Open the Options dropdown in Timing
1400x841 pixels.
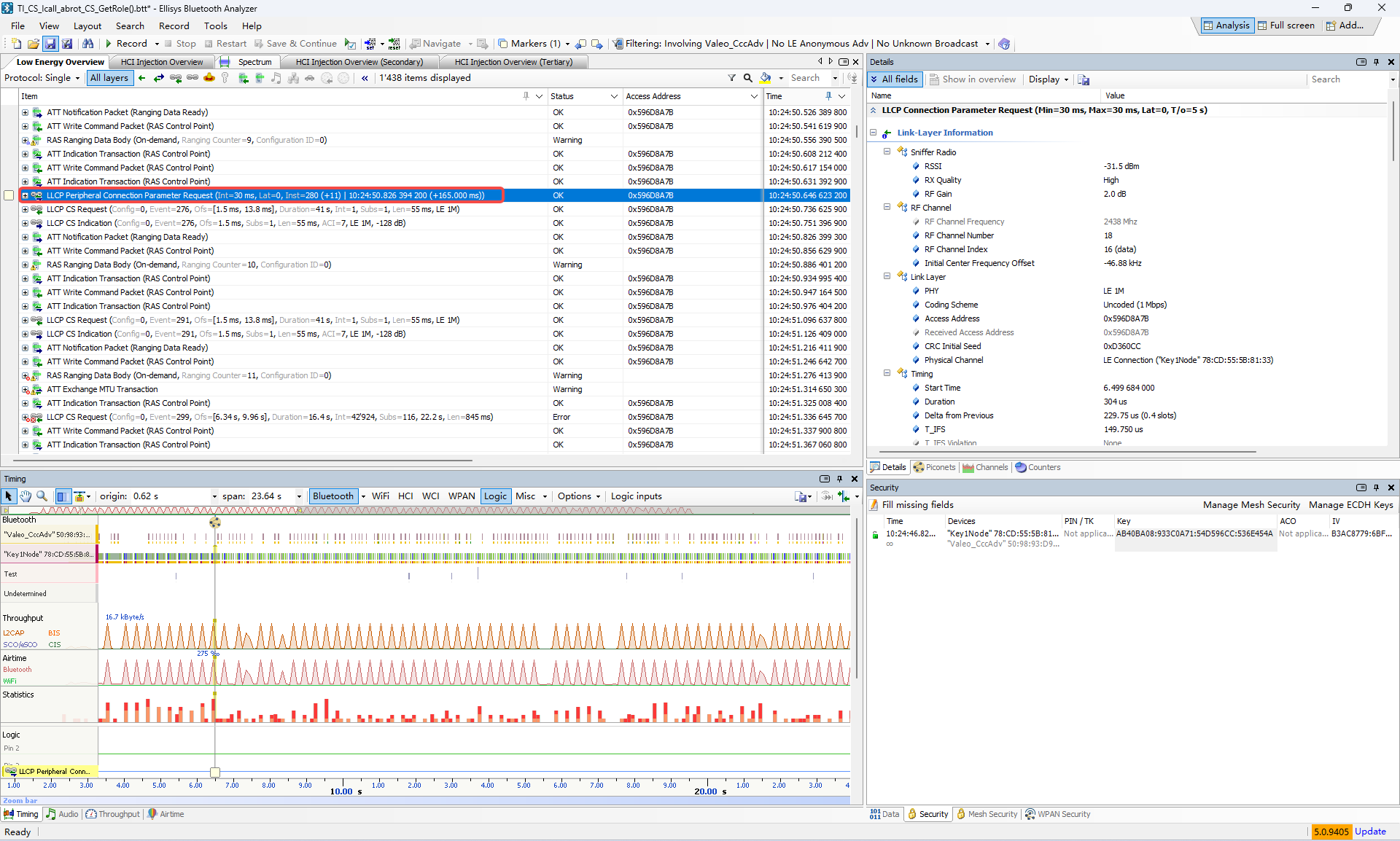tap(579, 496)
